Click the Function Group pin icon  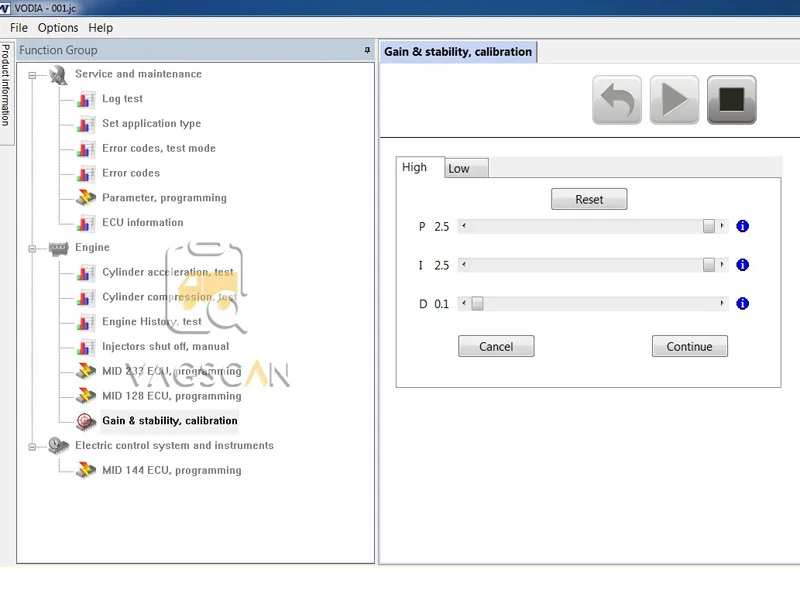367,50
